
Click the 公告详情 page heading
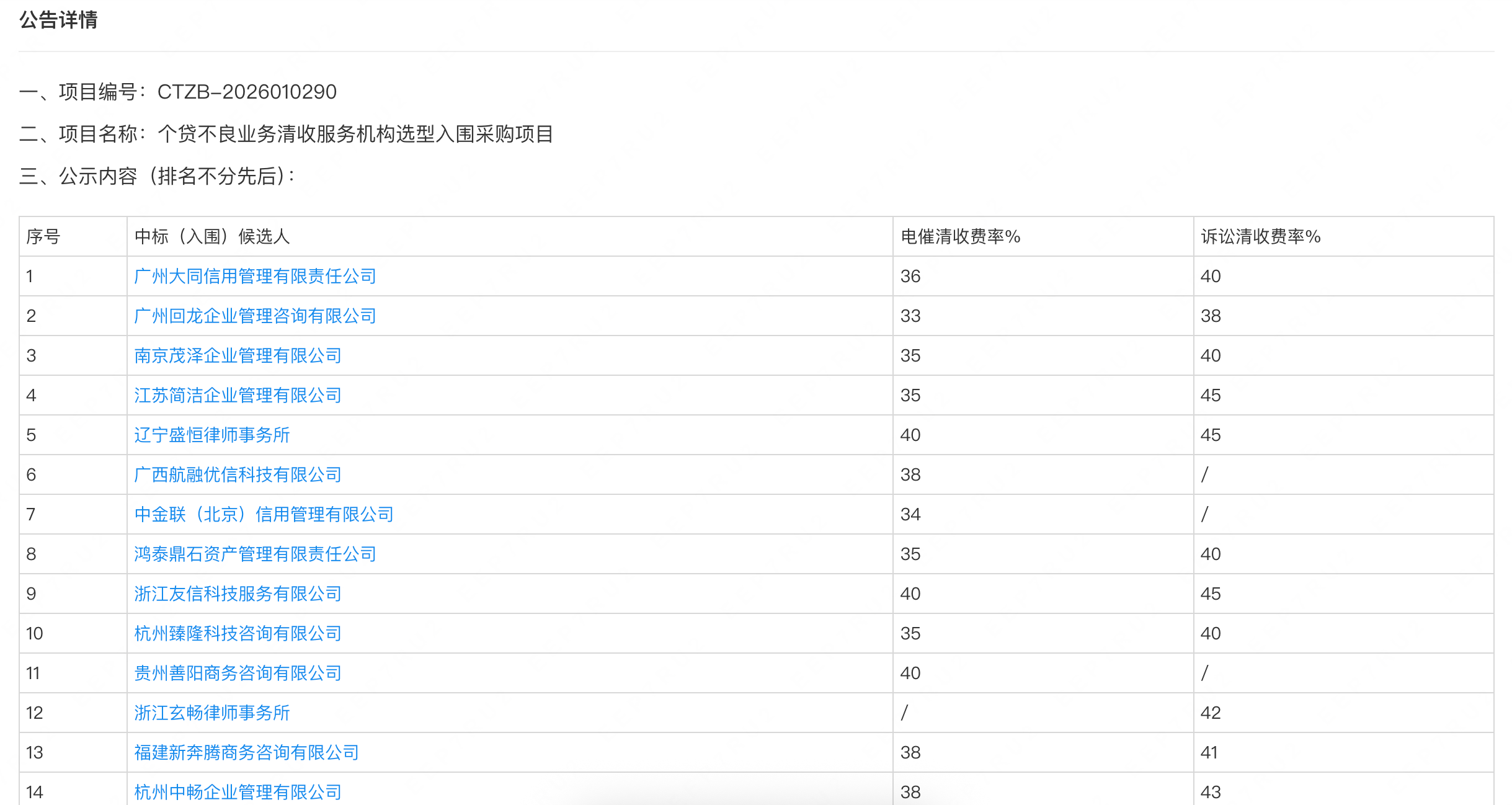click(x=58, y=20)
